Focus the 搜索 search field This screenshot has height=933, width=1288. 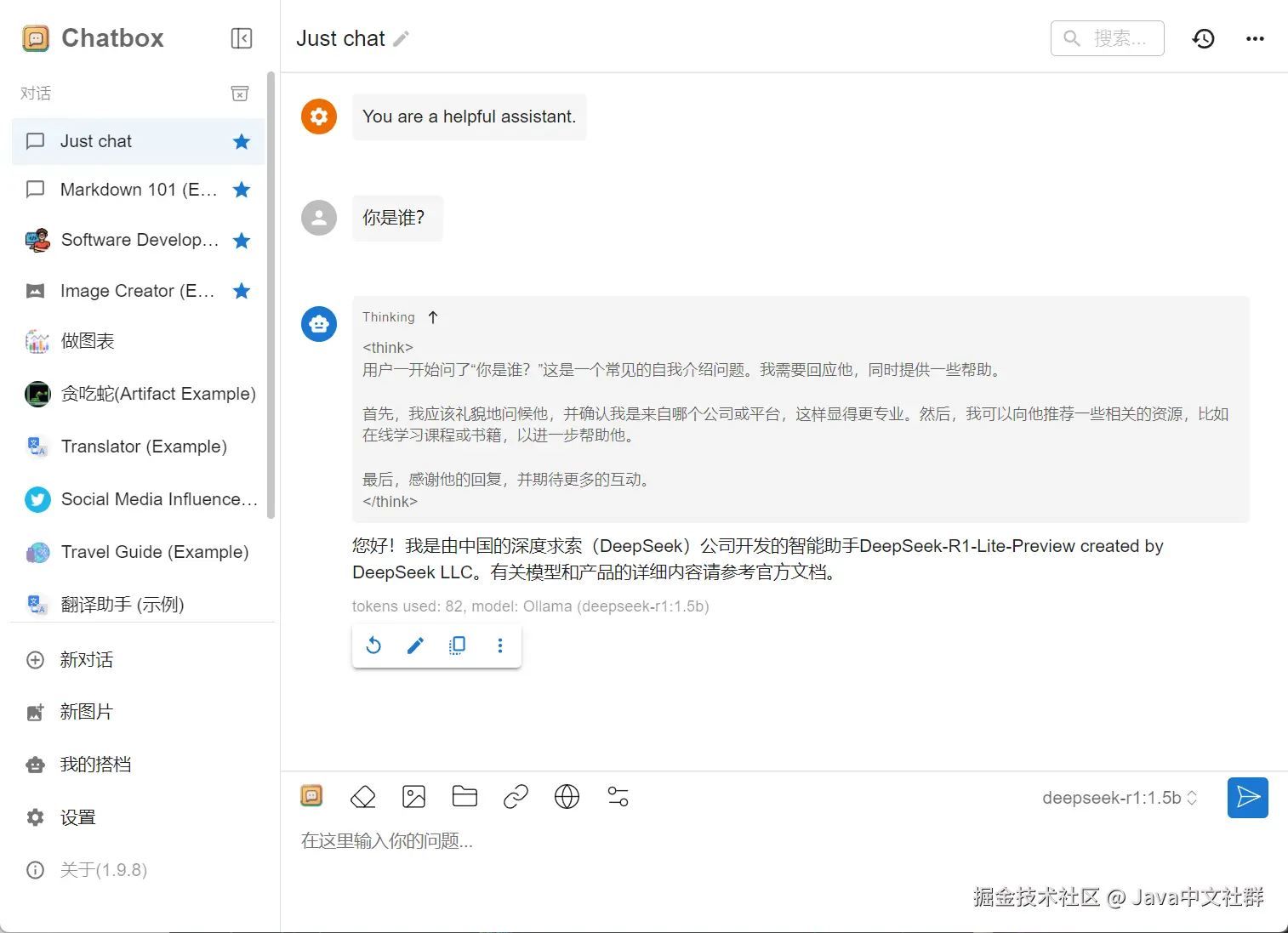point(1108,38)
